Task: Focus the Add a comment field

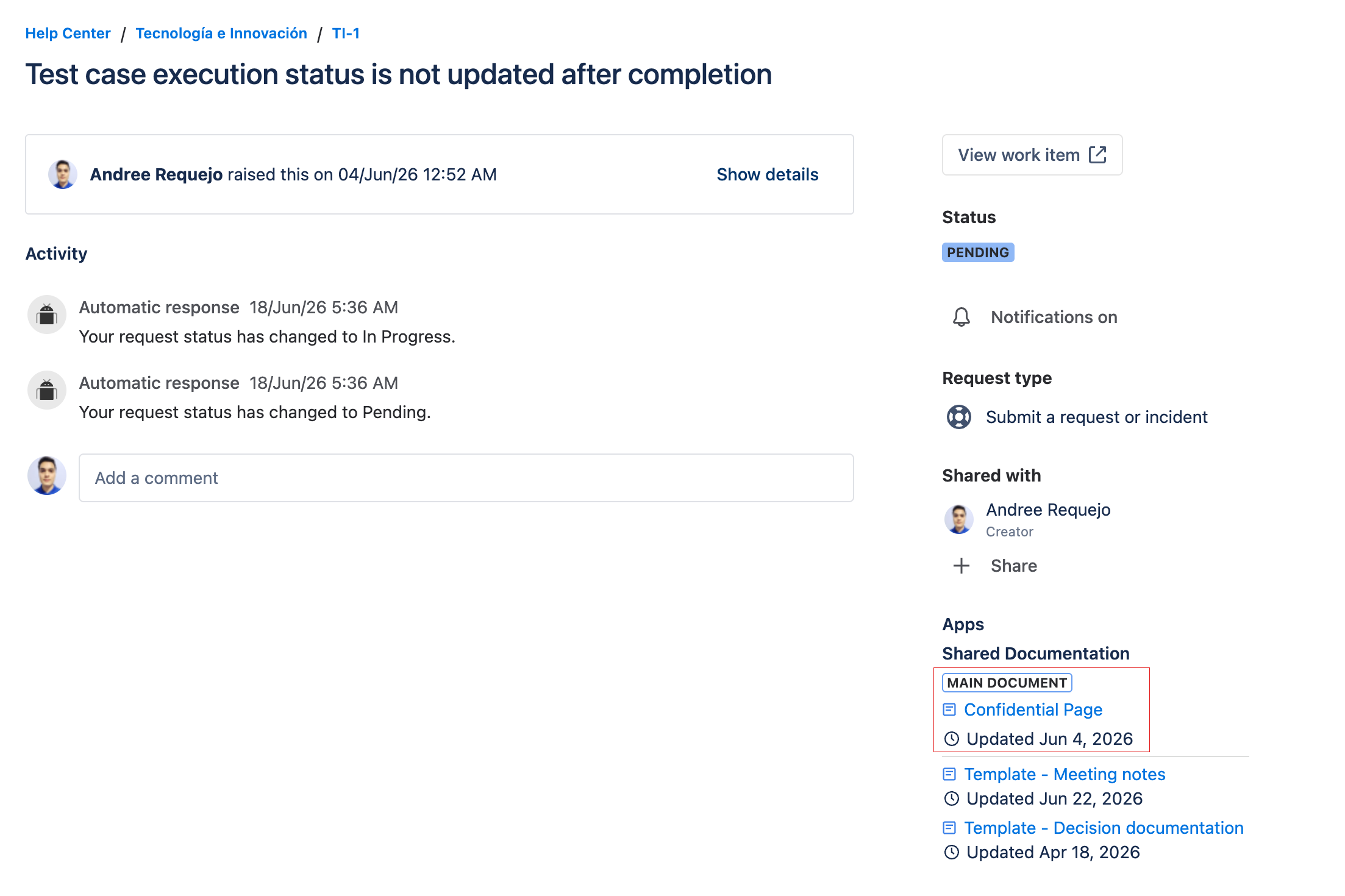Action: pyautogui.click(x=466, y=478)
